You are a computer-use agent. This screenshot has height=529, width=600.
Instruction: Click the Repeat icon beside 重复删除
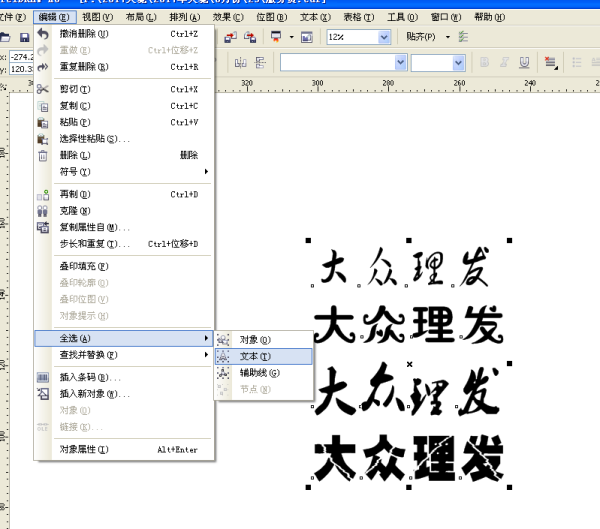(43, 67)
